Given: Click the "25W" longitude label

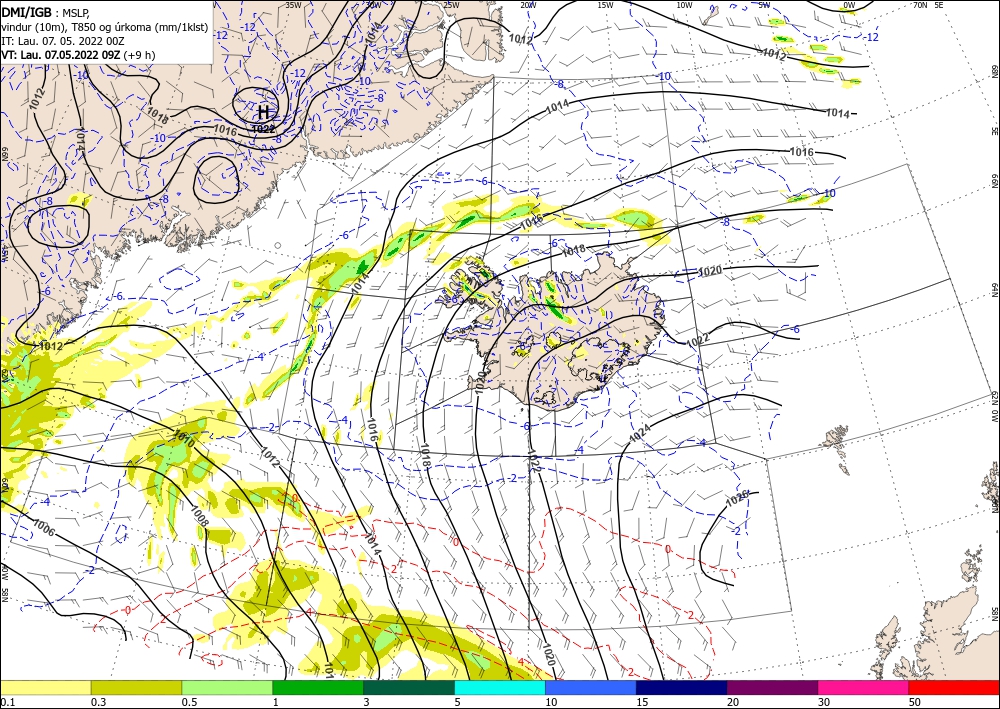Looking at the screenshot, I should point(451,5).
